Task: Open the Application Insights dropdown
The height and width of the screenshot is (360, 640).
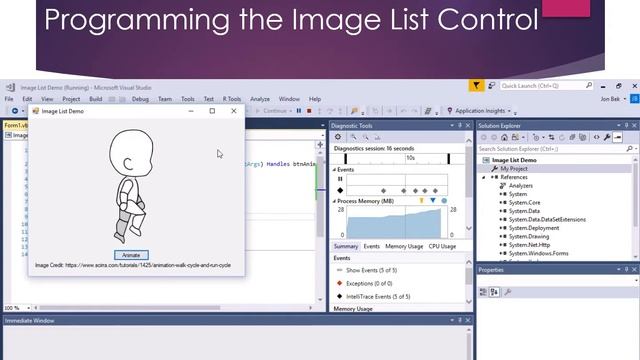Action: [479, 111]
